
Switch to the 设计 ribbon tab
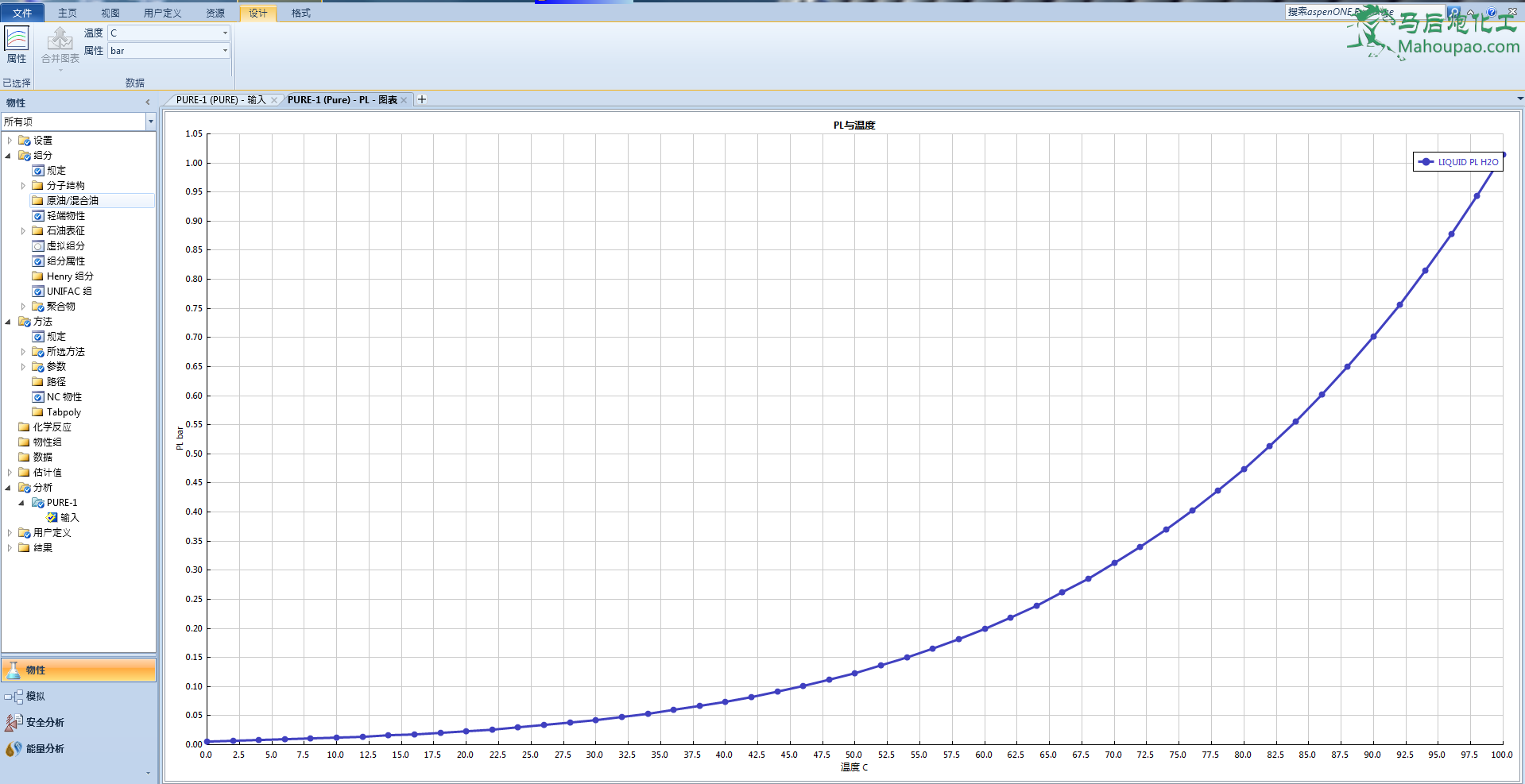(x=258, y=13)
